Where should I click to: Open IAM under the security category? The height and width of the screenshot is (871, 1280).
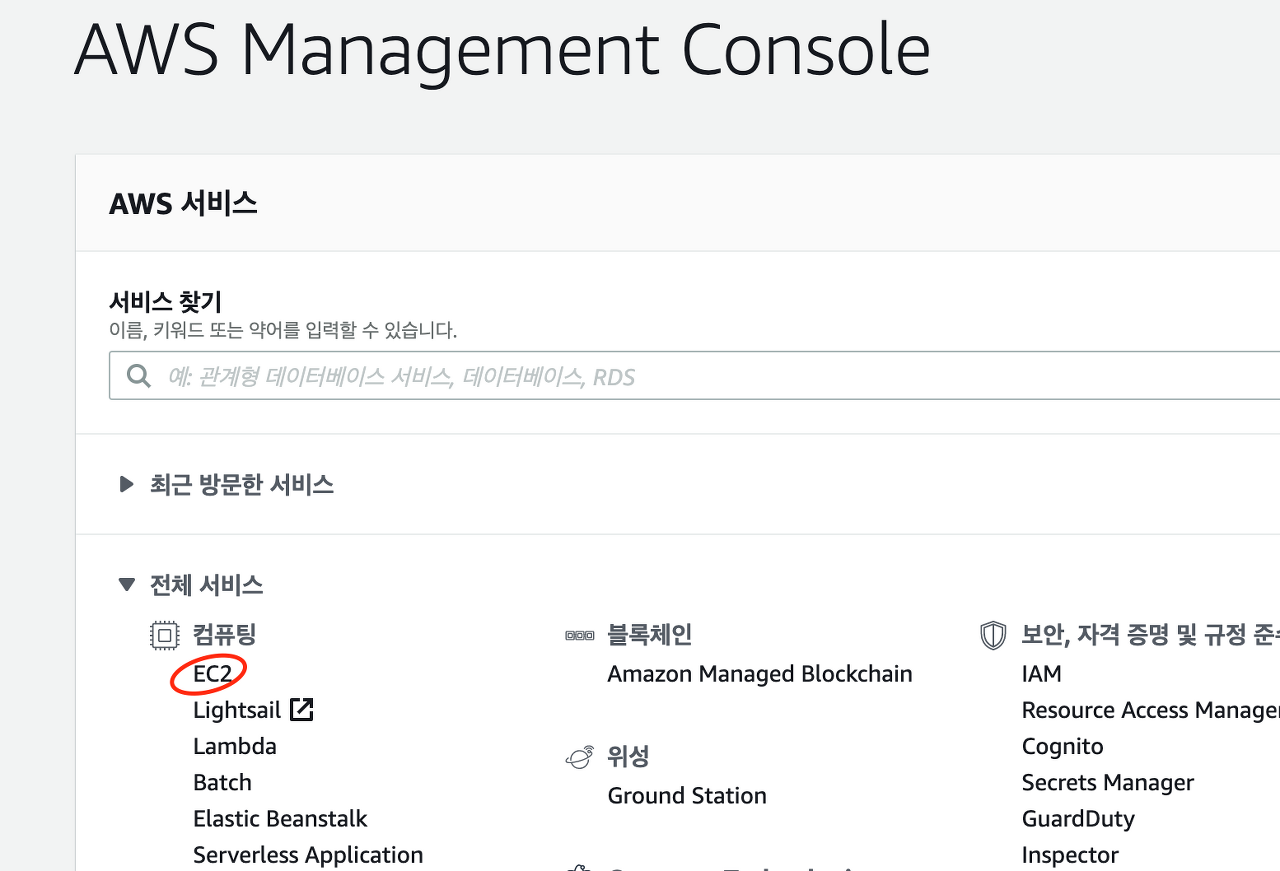coord(1041,673)
